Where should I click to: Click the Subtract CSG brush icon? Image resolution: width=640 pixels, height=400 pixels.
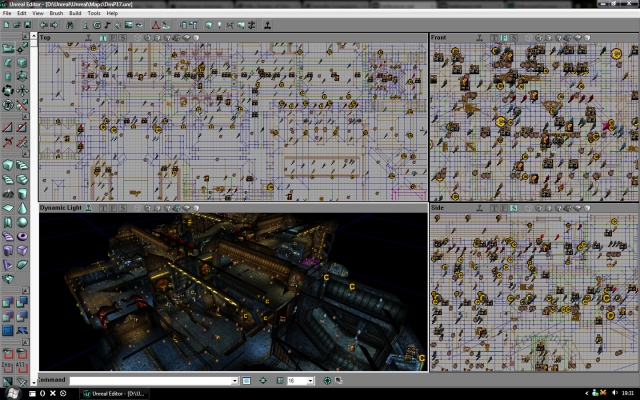pyautogui.click(x=22, y=302)
